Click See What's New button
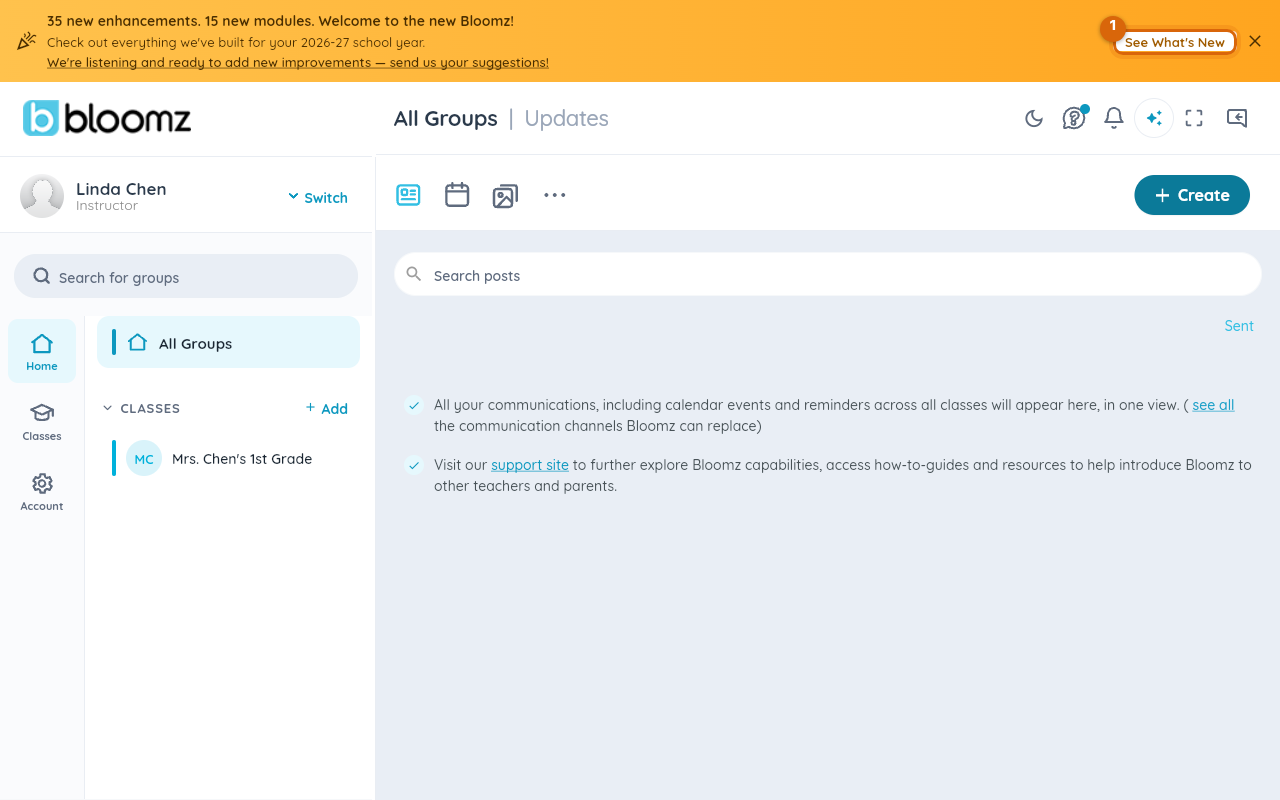Screen dimensions: 1280x800 click(x=1175, y=42)
